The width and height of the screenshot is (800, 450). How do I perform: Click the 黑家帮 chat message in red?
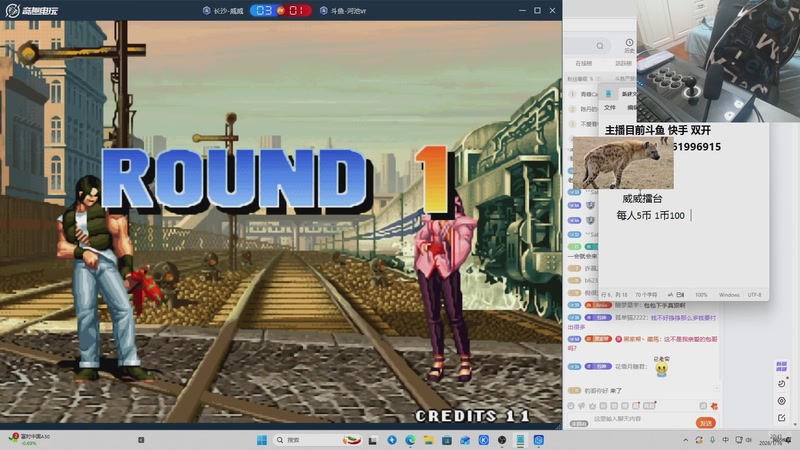643,343
